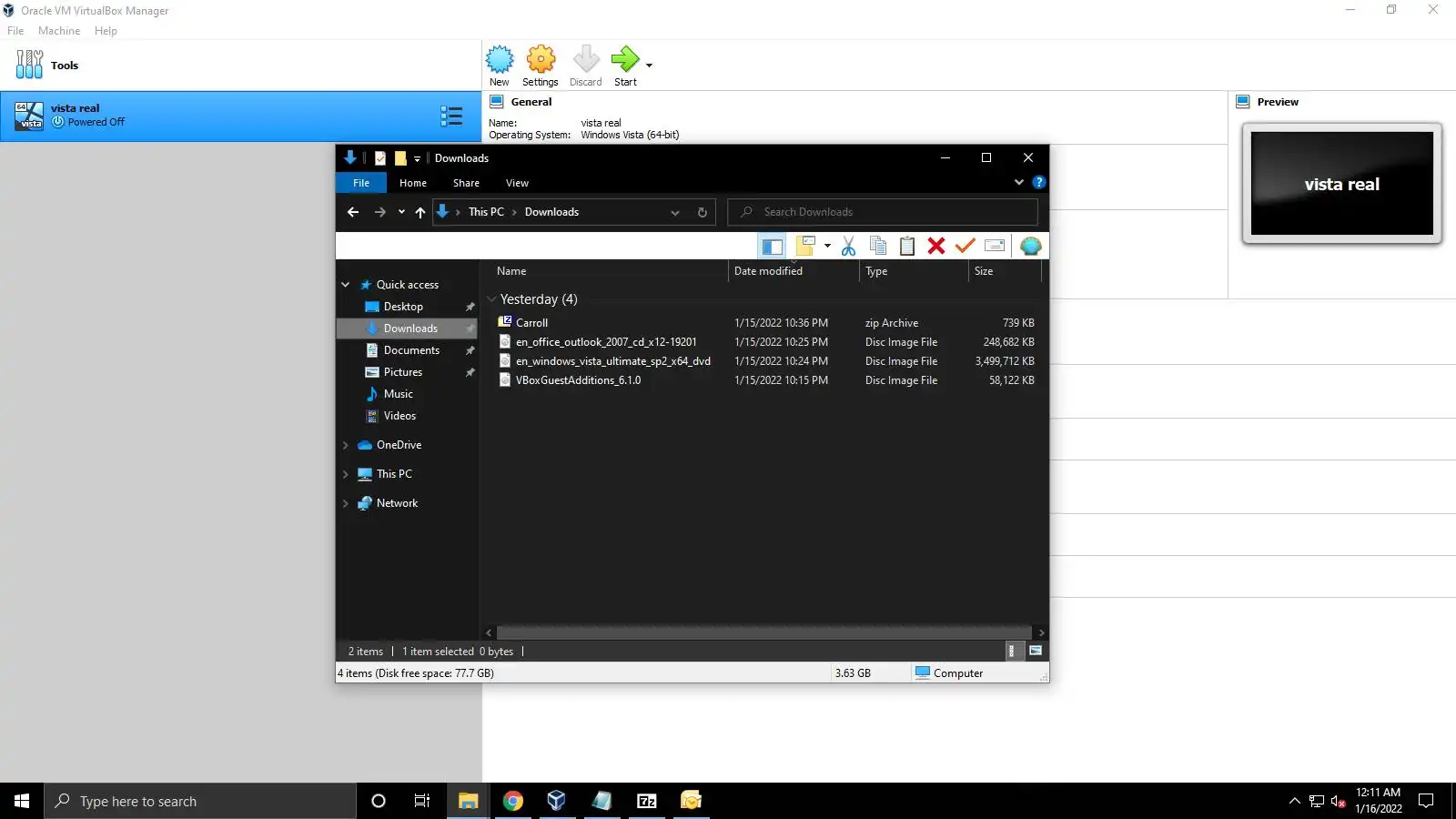Refresh the Downloads folder
Viewport: 1456px width, 819px height.
pos(703,212)
